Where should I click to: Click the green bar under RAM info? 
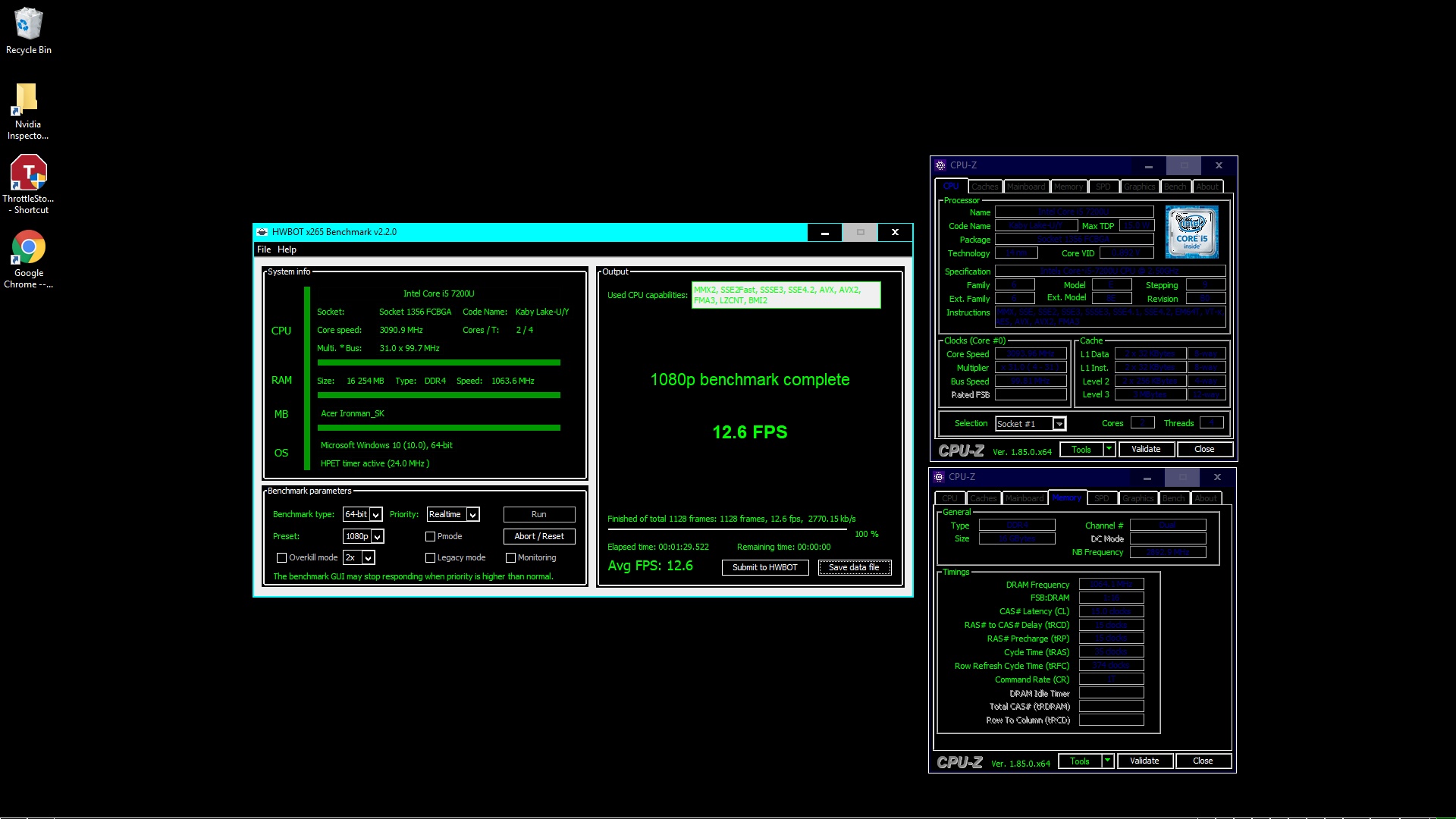tap(438, 395)
